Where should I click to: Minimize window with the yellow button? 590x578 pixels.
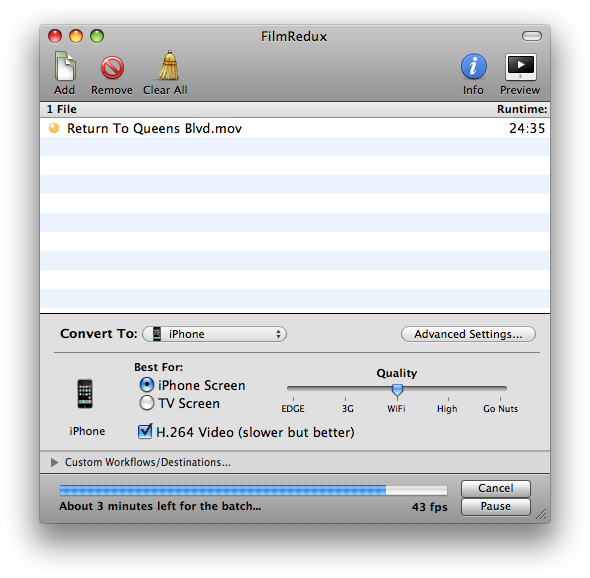(76, 36)
